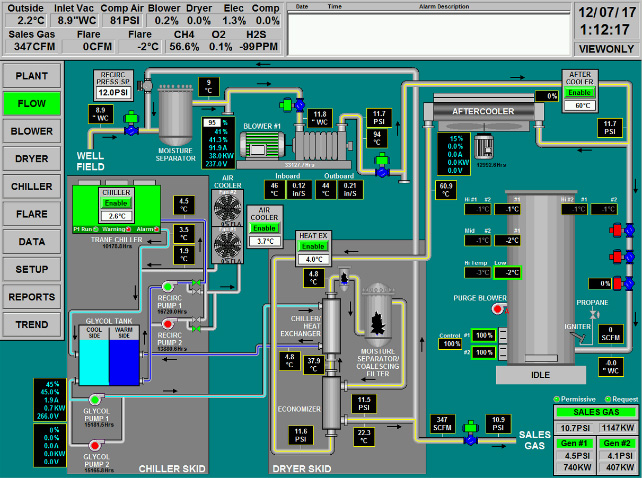642x478 pixels.
Task: Edit the After Cooler 60°C setpoint
Action: [580, 106]
